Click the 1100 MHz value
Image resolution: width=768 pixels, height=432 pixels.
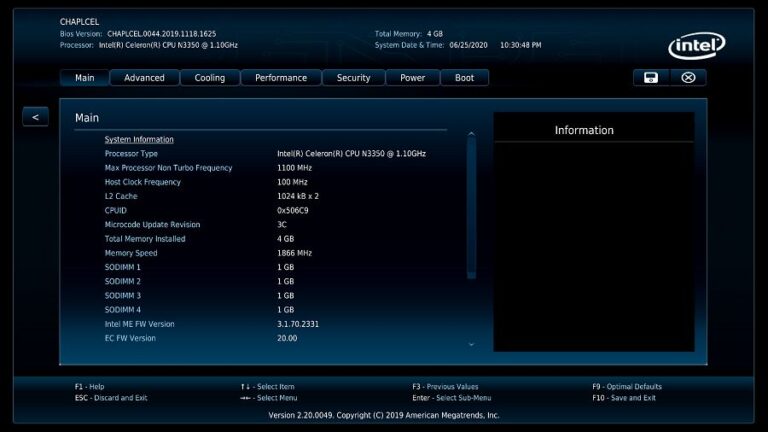pyautogui.click(x=294, y=168)
